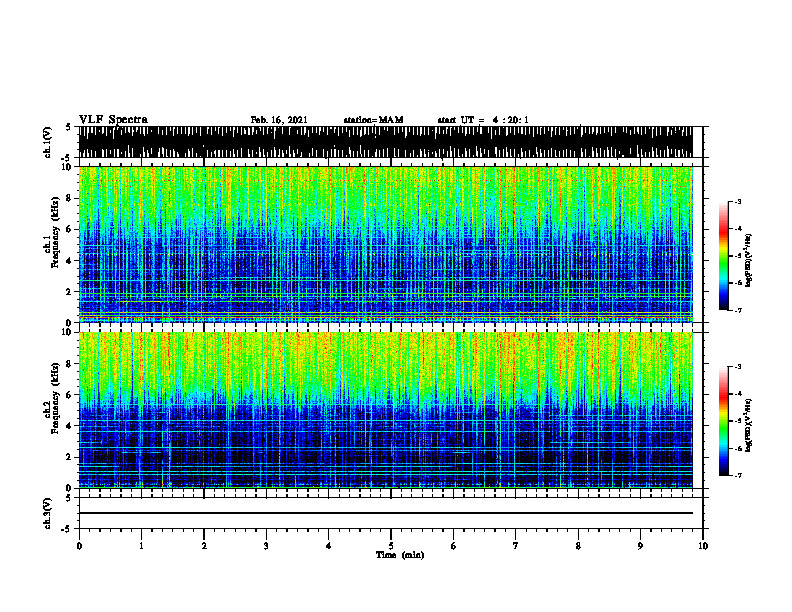Screen dimensions: 792x612
Task: Click time axis tick label 1
Action: 141,546
